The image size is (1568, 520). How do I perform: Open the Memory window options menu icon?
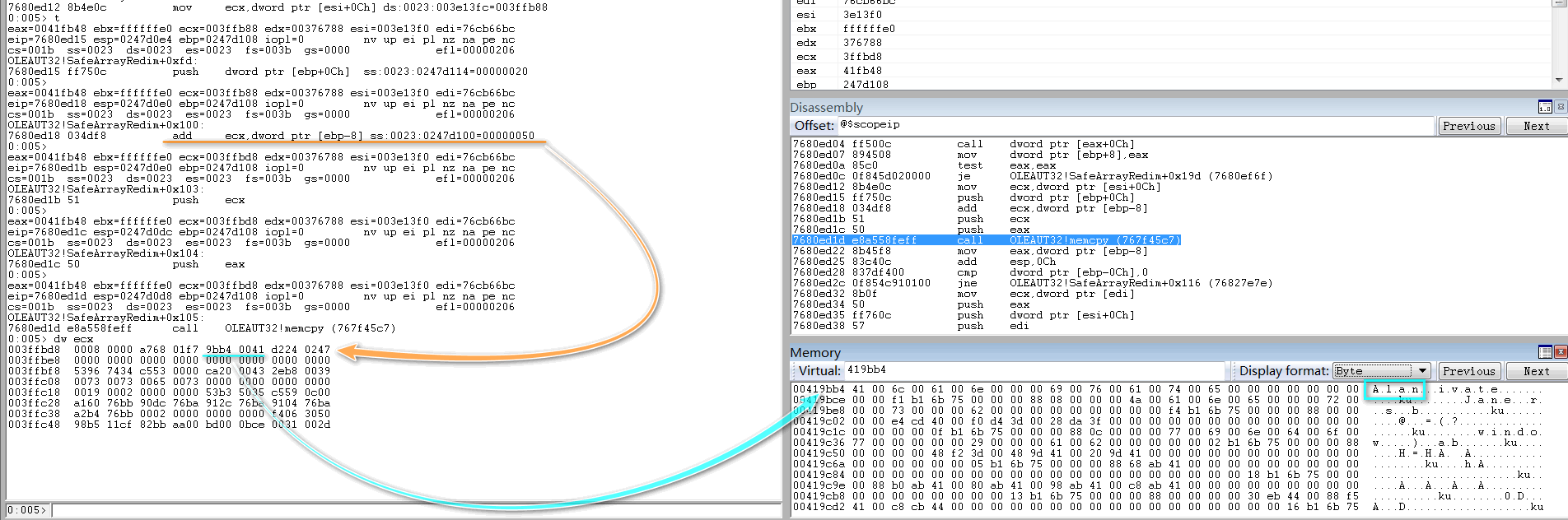coord(1544,352)
